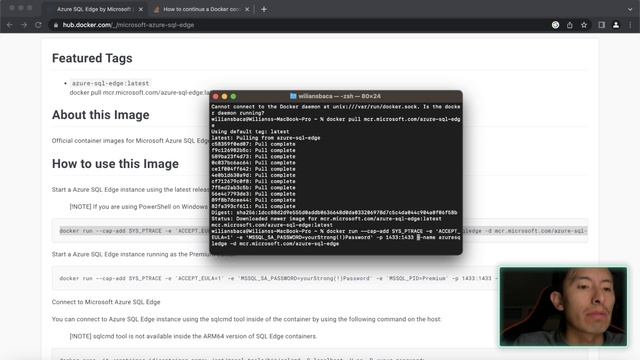This screenshot has height=360, width=640.
Task: Click the lock icon in the address bar
Action: point(56,25)
